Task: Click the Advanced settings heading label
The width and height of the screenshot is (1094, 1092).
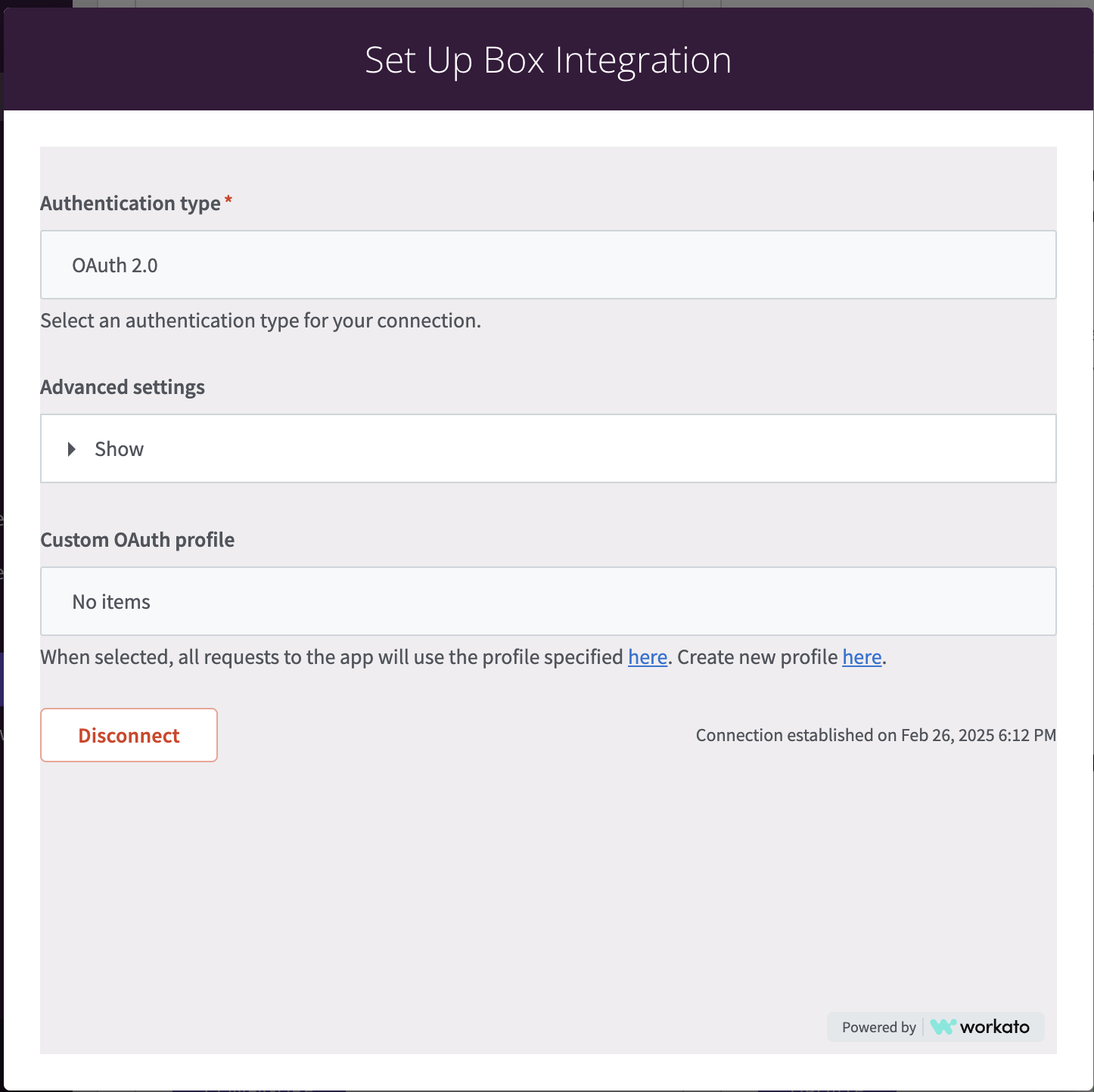Action: (x=123, y=387)
